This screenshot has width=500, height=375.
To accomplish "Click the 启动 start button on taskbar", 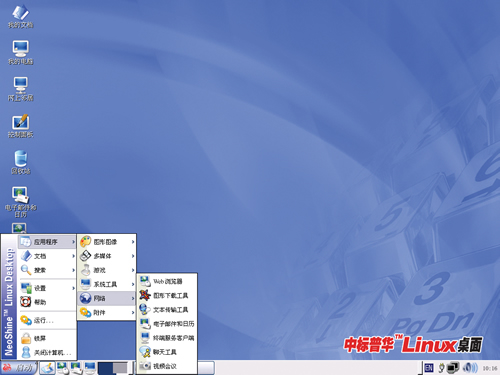I will click(x=19, y=368).
